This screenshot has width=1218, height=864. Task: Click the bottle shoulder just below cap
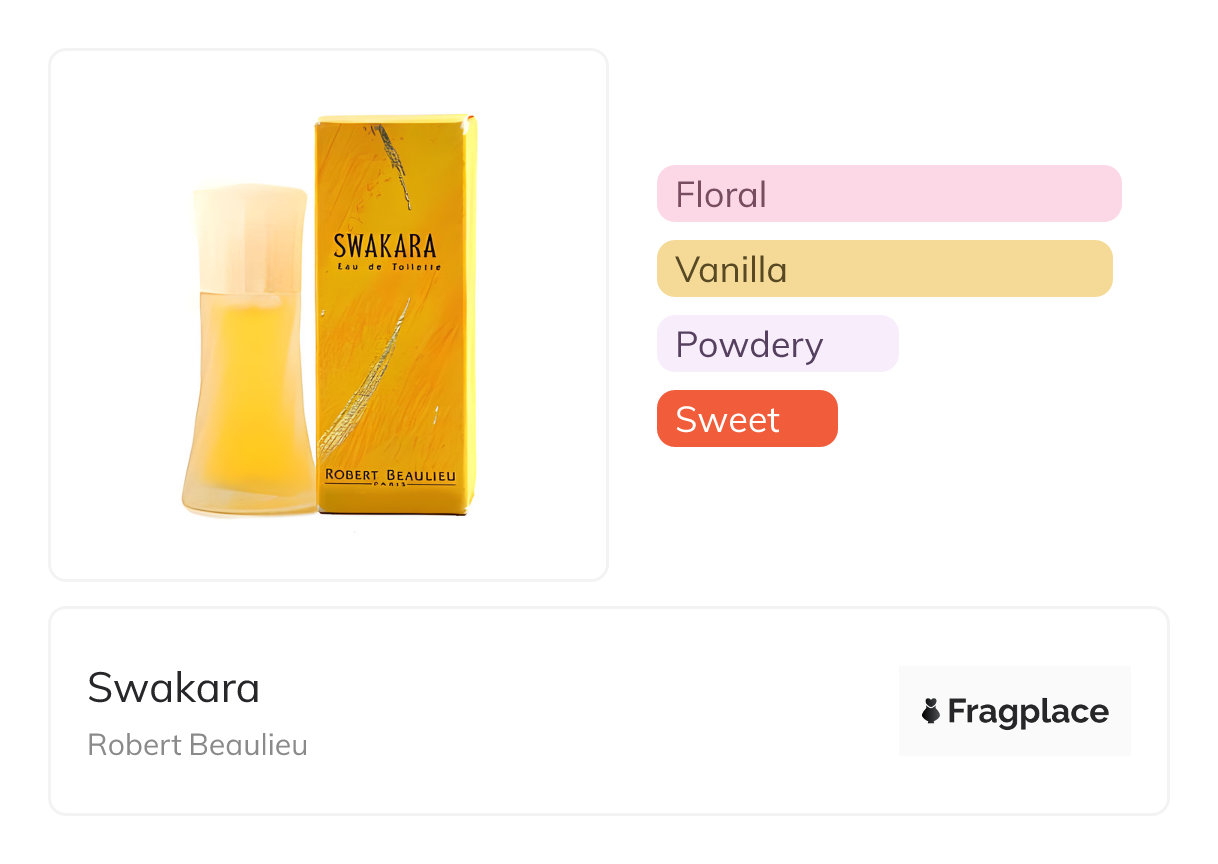250,298
